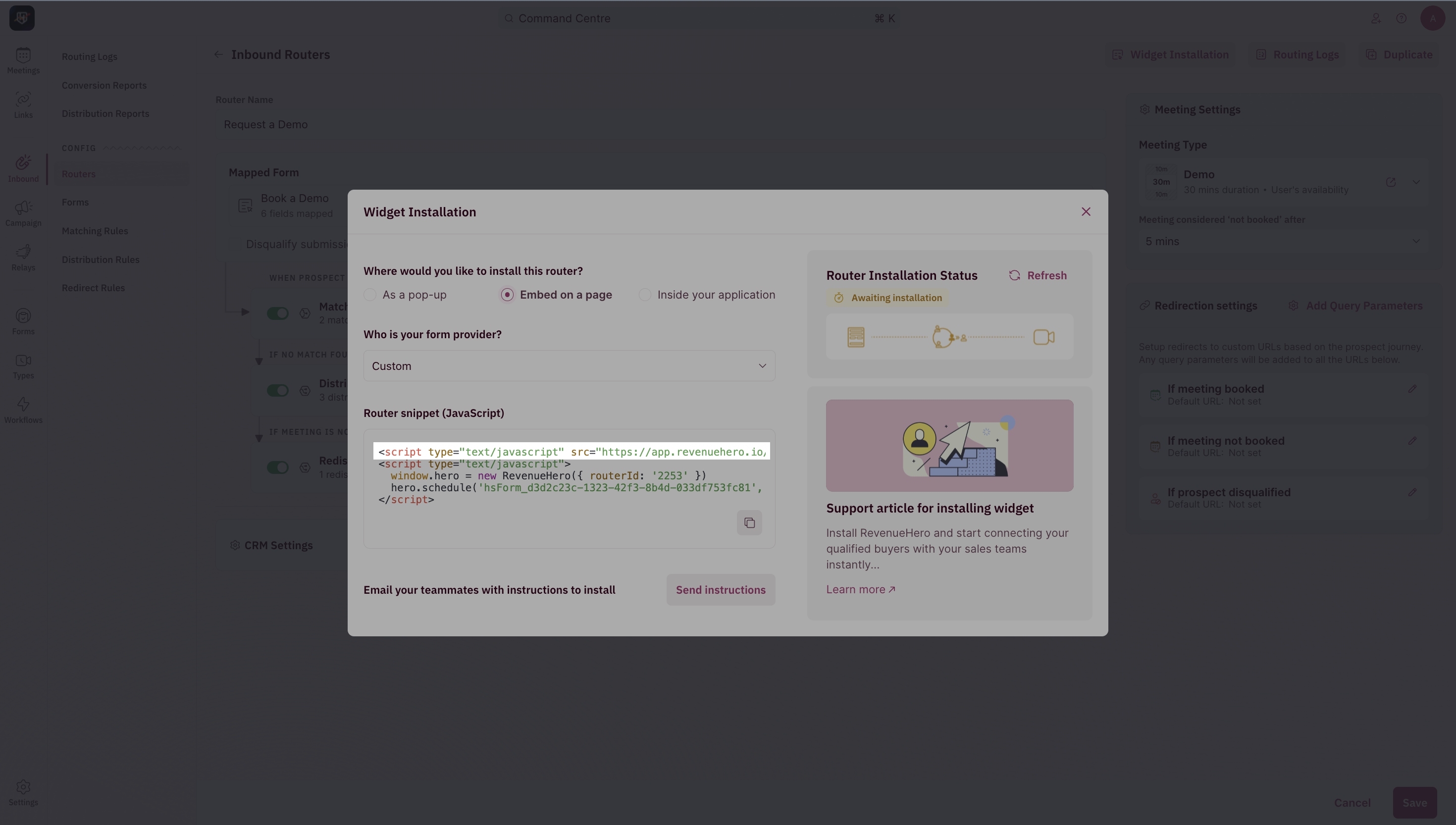Click the highlighted script src snippet line

click(572, 452)
